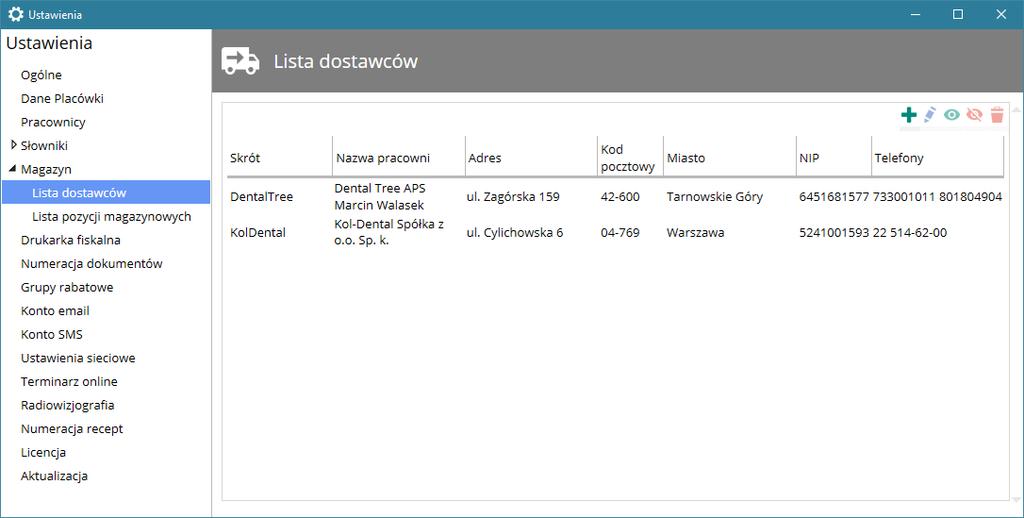1024x518 pixels.
Task: Open Radiowizjografia settings
Action: click(67, 405)
